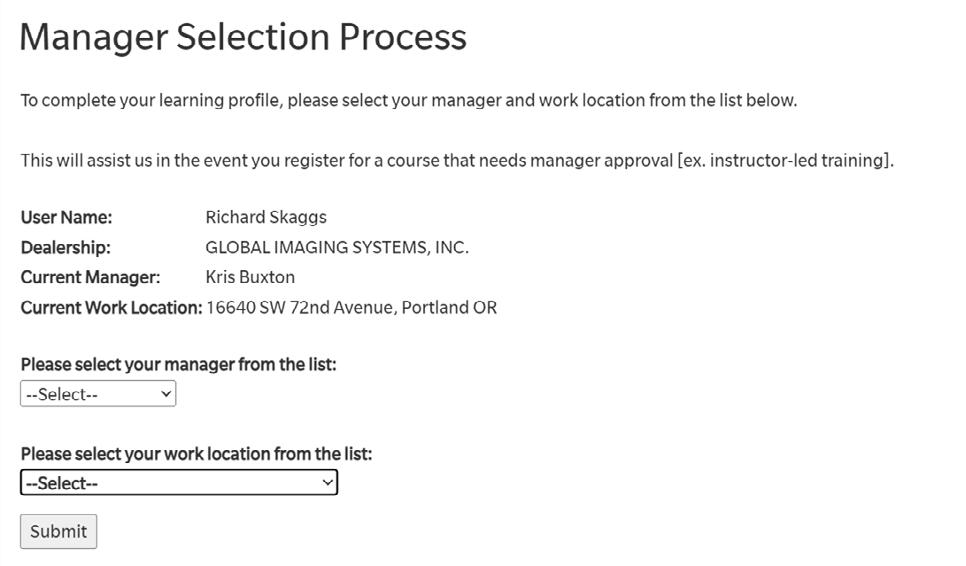966x566 pixels.
Task: Click the Dealership label
Action: (x=65, y=247)
